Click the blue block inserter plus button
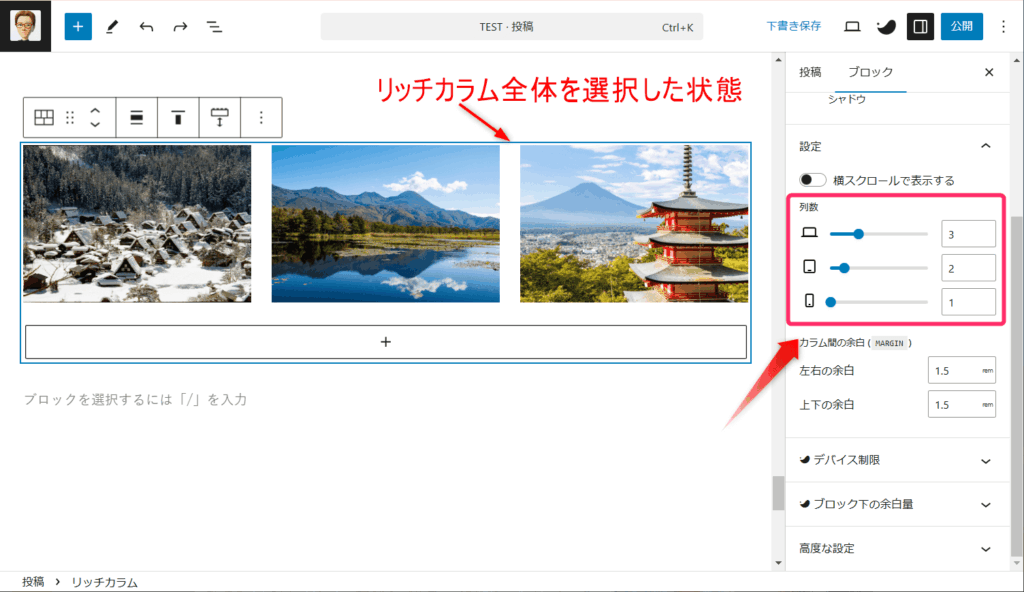 (x=78, y=26)
